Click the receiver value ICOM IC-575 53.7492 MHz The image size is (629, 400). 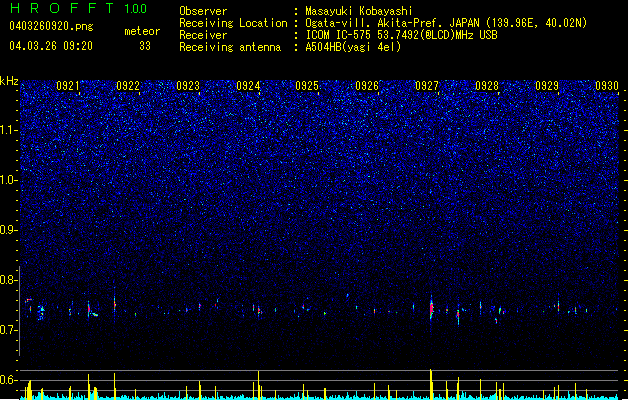click(401, 35)
